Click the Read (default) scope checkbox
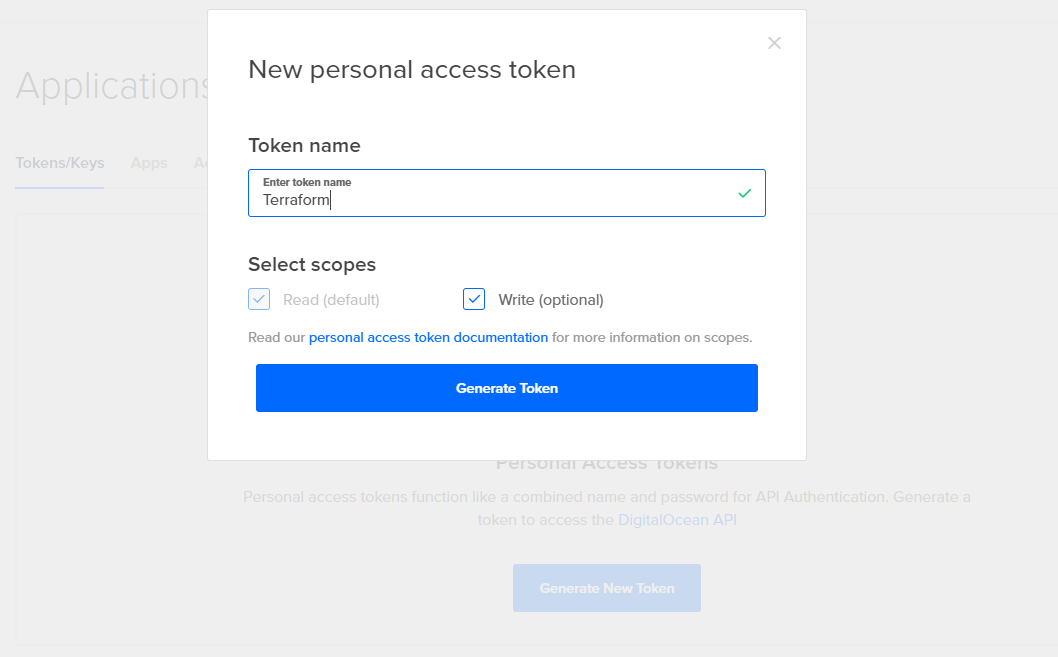Image resolution: width=1058 pixels, height=657 pixels. click(258, 298)
